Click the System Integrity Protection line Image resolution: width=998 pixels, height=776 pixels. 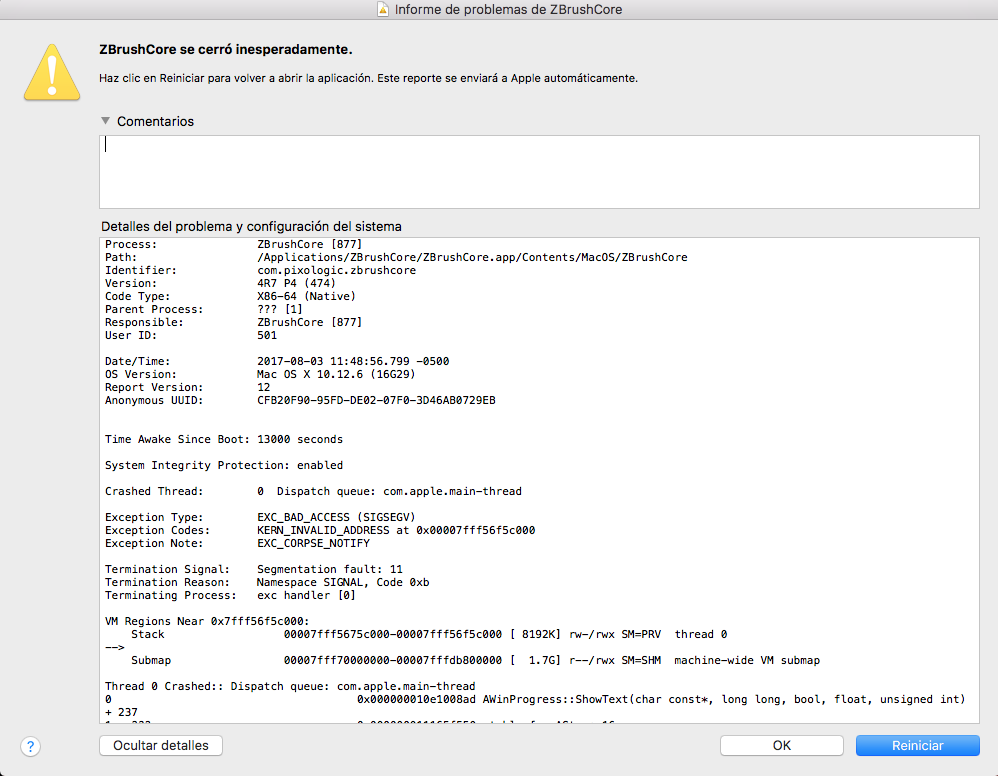click(224, 465)
